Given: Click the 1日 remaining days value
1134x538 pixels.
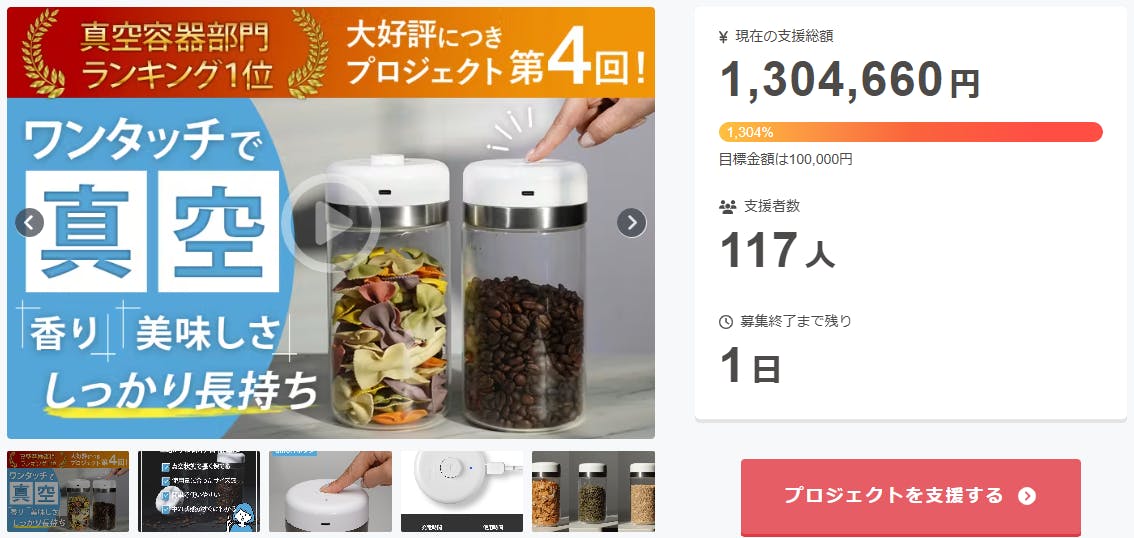Looking at the screenshot, I should [x=750, y=366].
